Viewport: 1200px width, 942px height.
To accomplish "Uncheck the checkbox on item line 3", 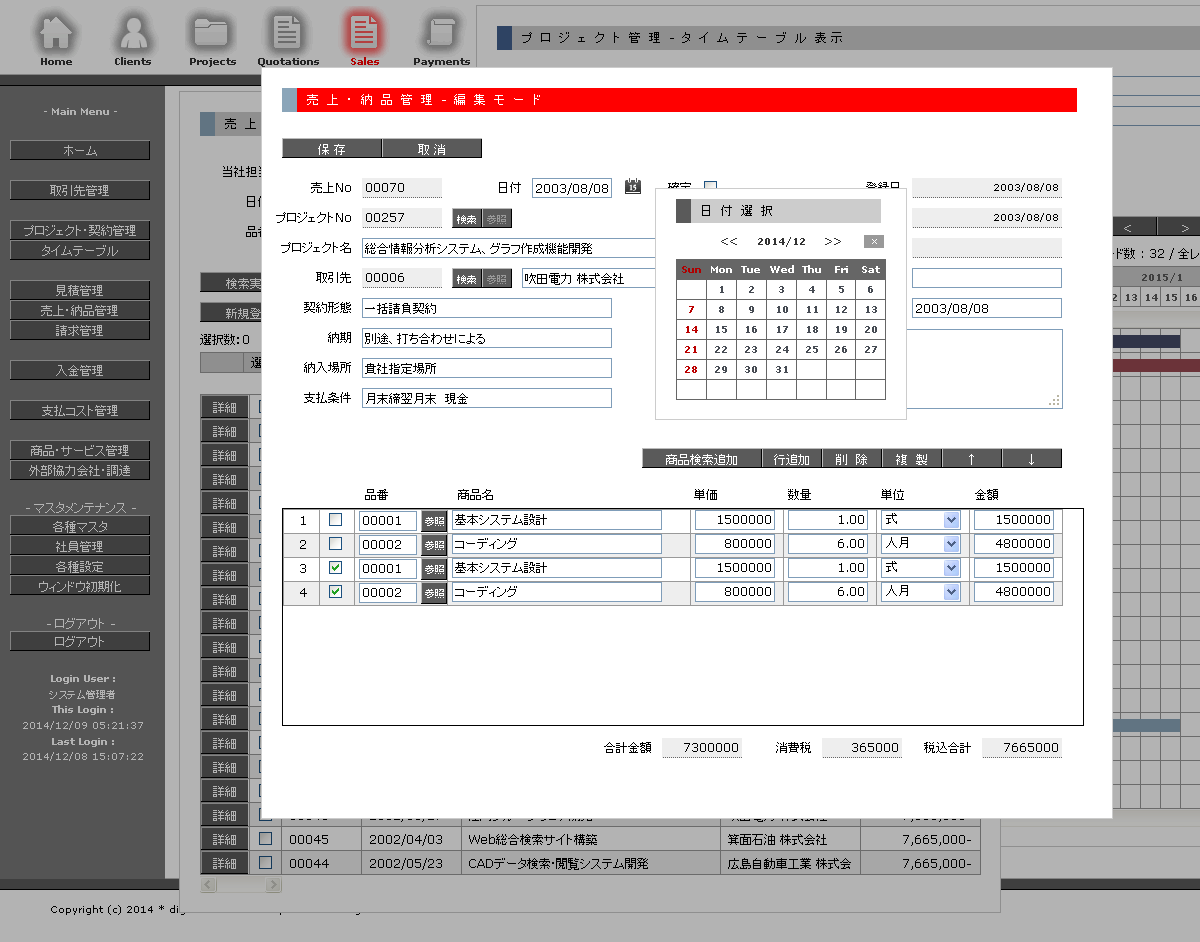I will pos(336,567).
